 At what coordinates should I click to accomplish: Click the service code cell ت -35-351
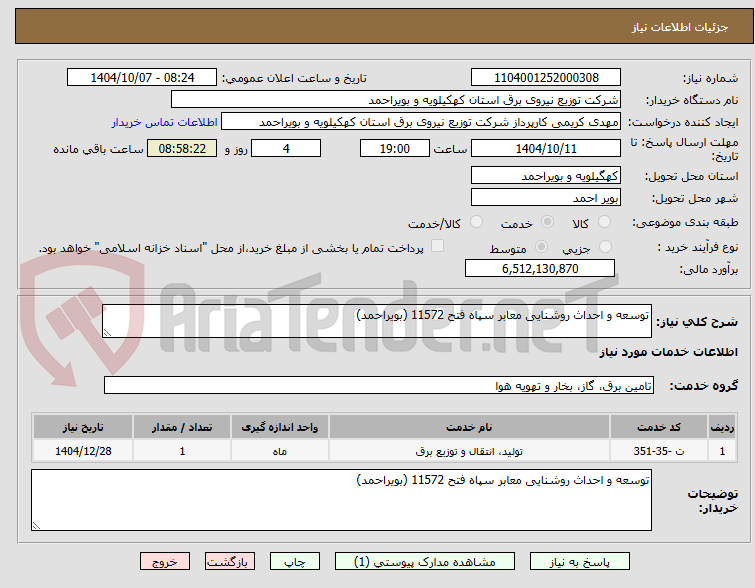[659, 451]
